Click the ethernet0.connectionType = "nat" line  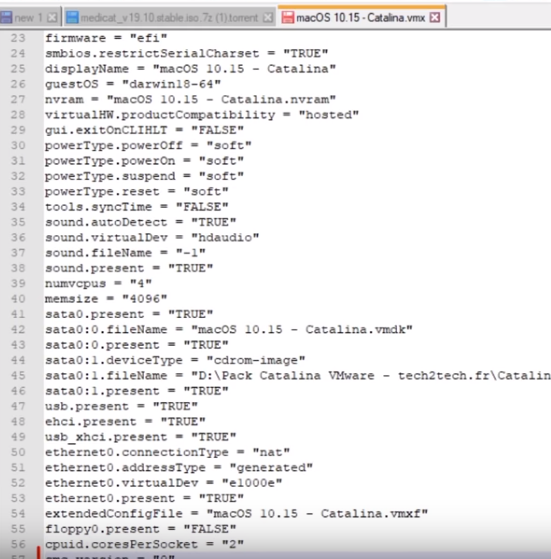pyautogui.click(x=167, y=452)
